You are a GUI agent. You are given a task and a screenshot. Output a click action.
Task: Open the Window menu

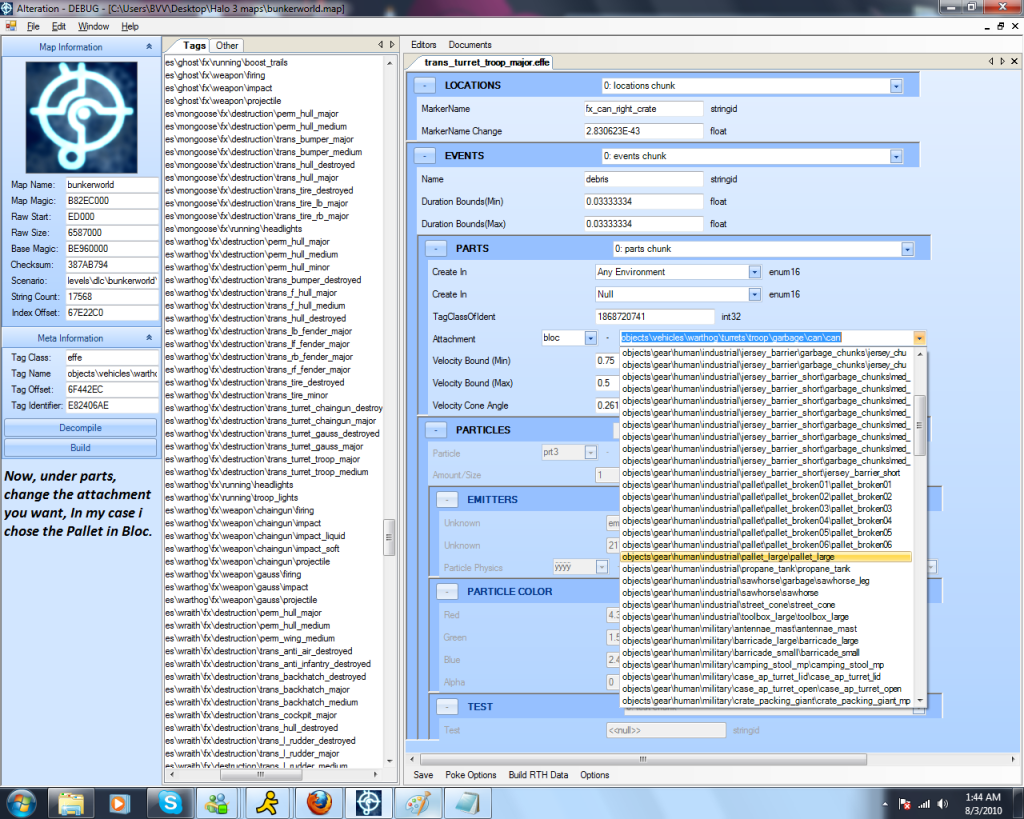click(x=93, y=26)
